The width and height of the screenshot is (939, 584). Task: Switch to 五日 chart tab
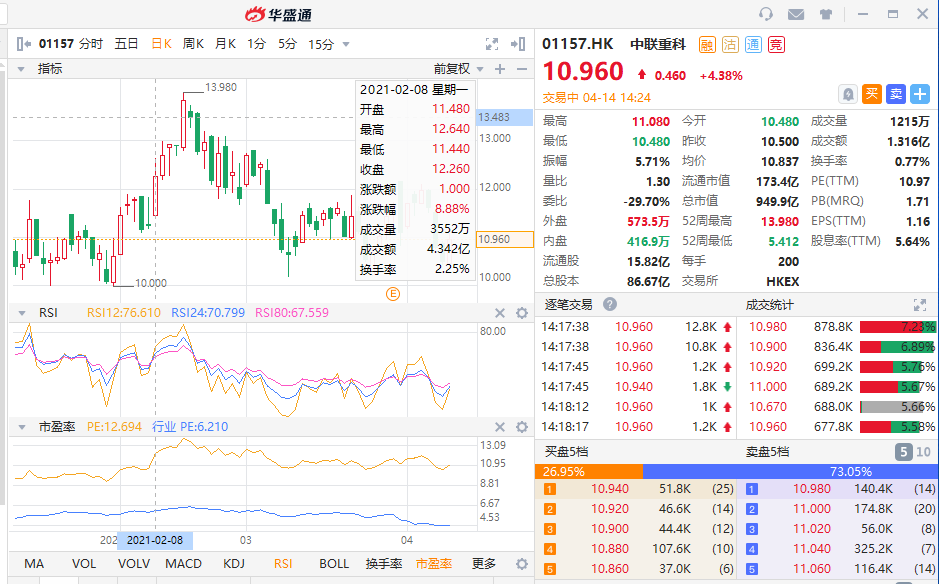click(126, 44)
